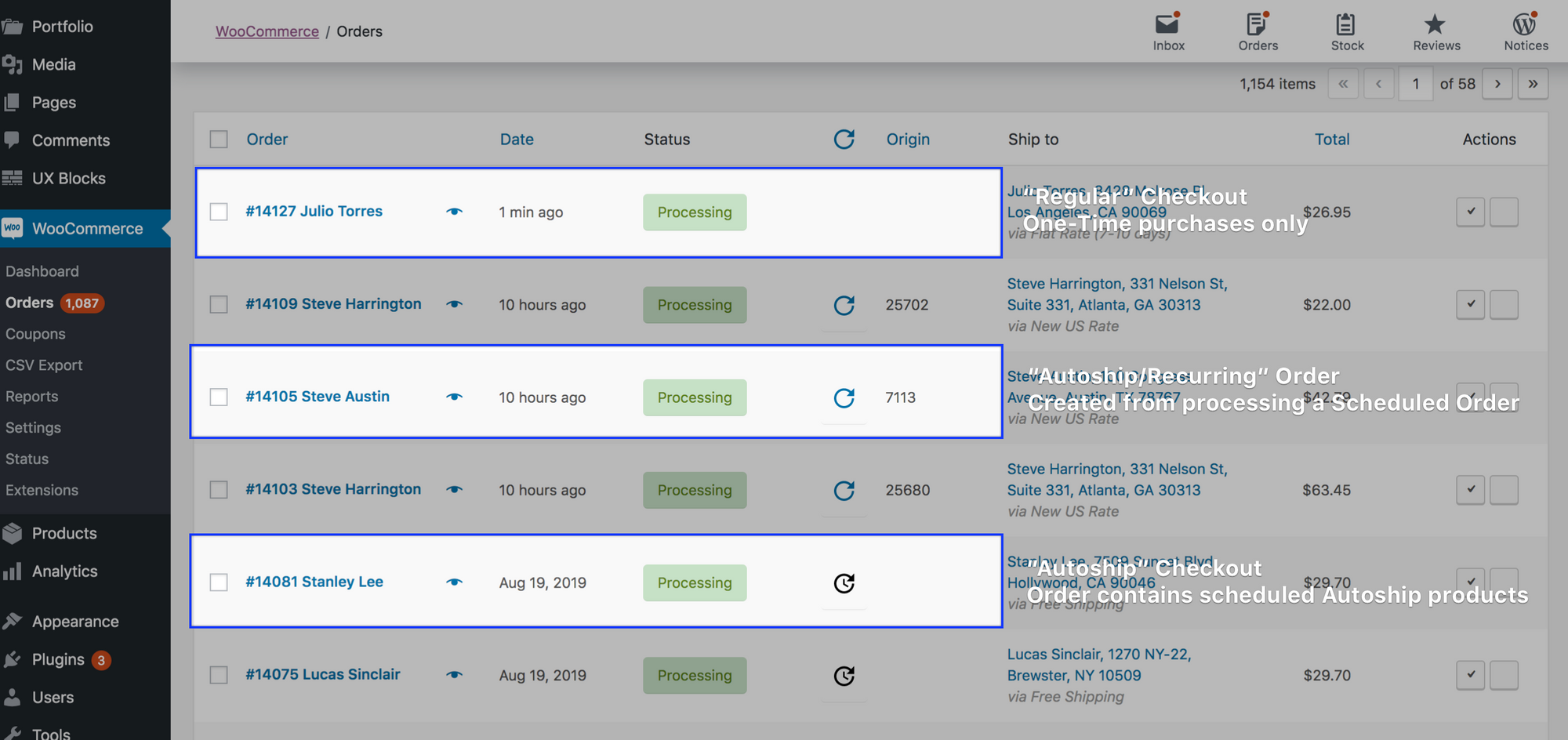Screen dimensions: 1568x740
Task: Click the current page number field
Action: [1416, 84]
